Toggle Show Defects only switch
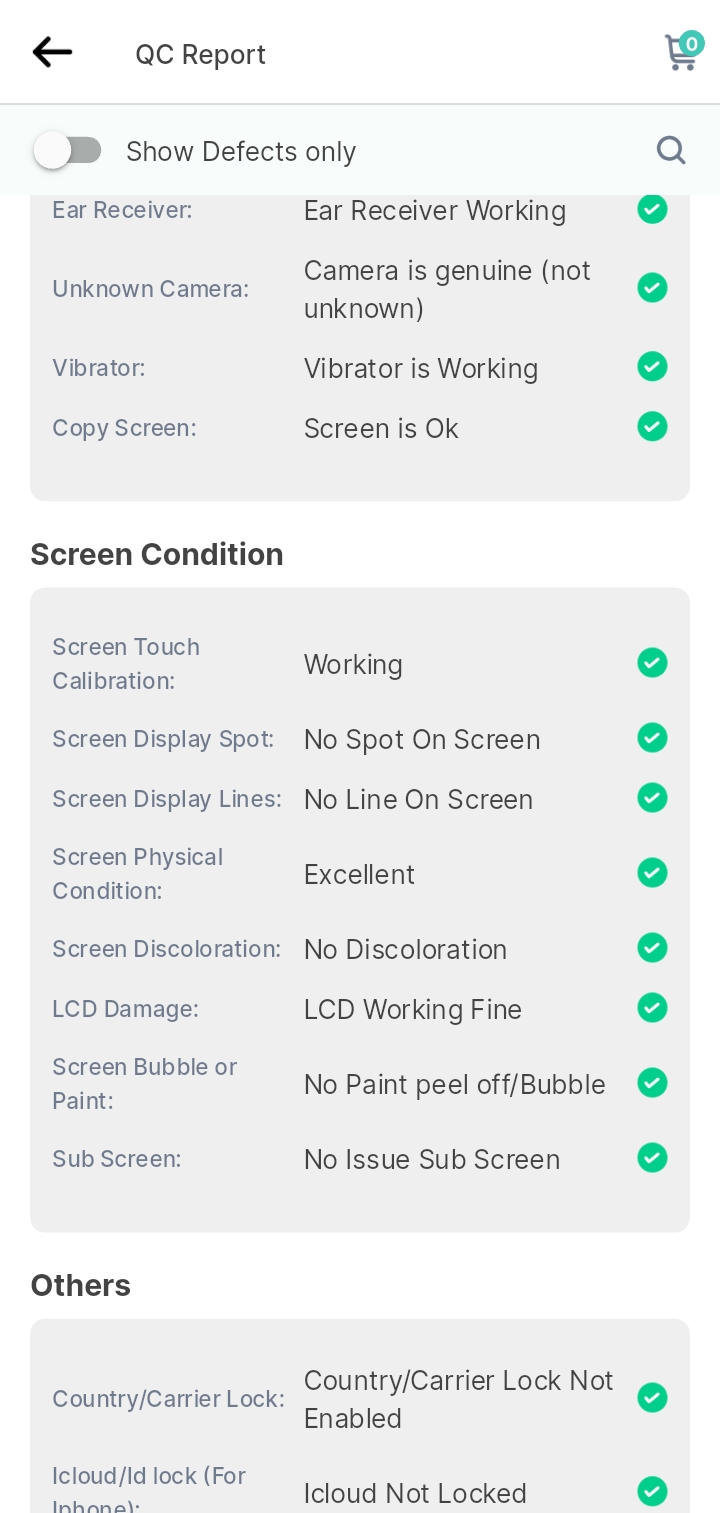This screenshot has width=720, height=1513. 68,151
